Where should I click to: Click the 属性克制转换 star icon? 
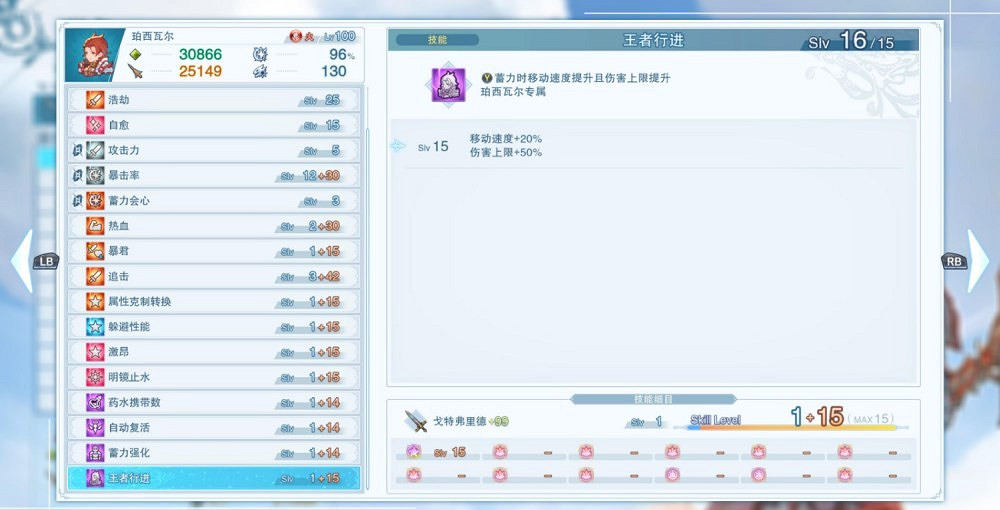click(x=95, y=302)
